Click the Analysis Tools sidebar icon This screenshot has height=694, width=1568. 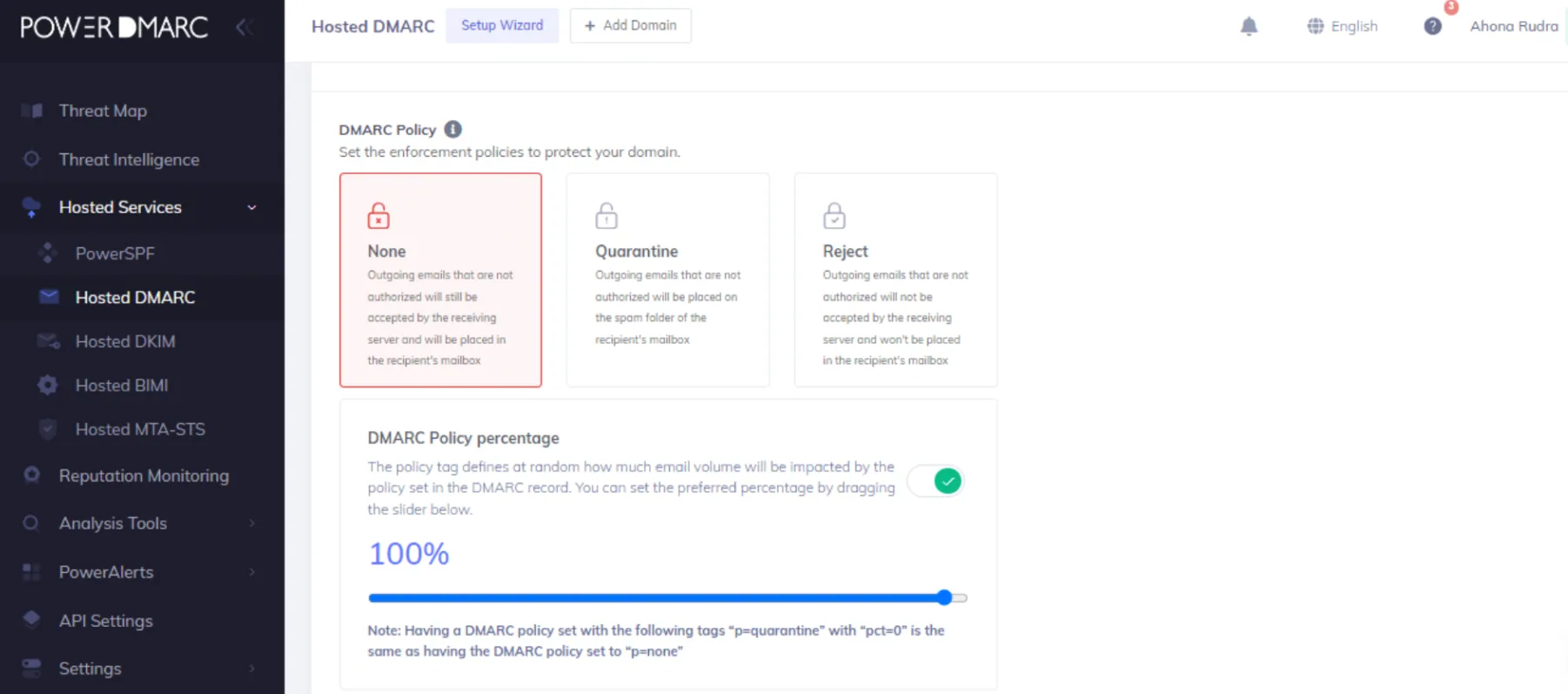tap(31, 523)
